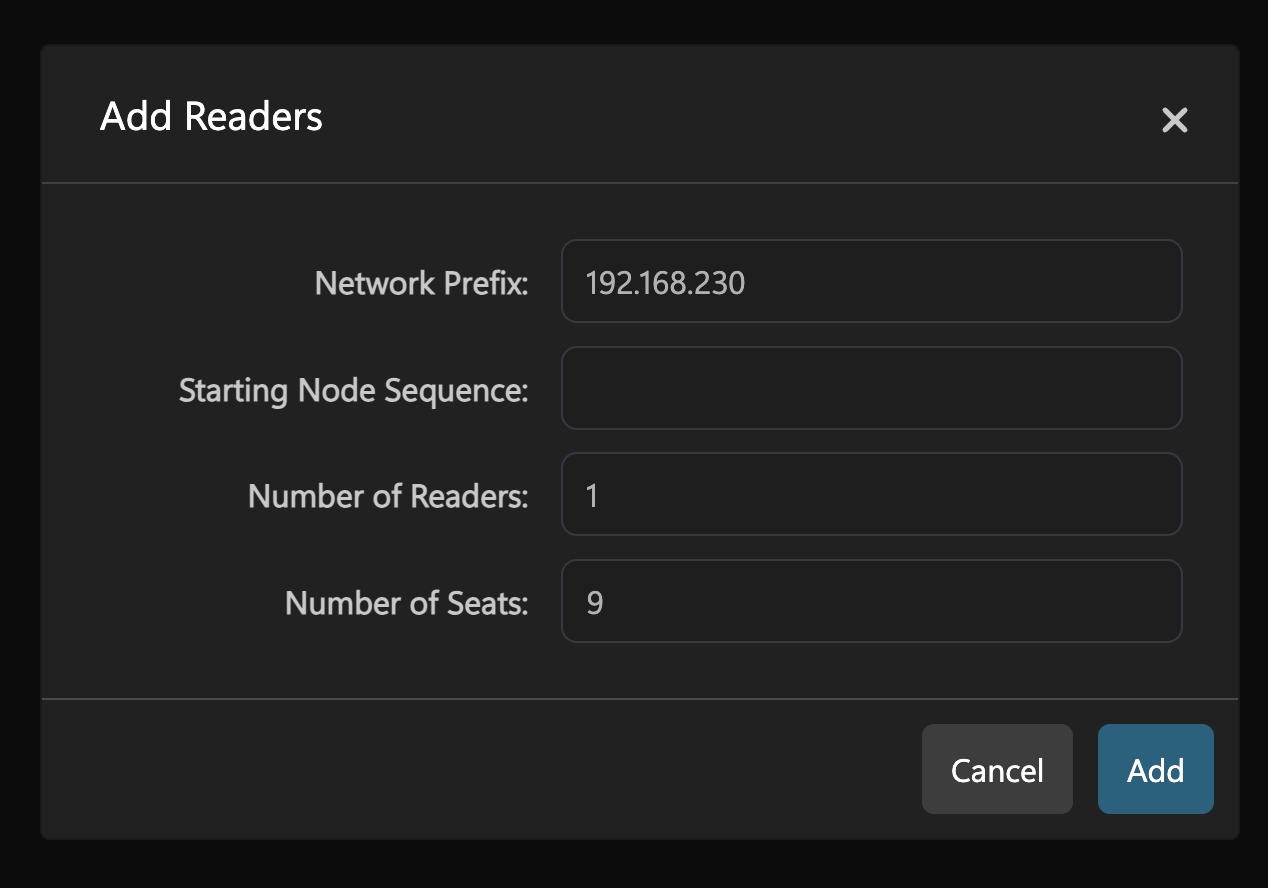The image size is (1268, 888).
Task: Click the 'Add Readers' dialog title
Action: pos(211,117)
